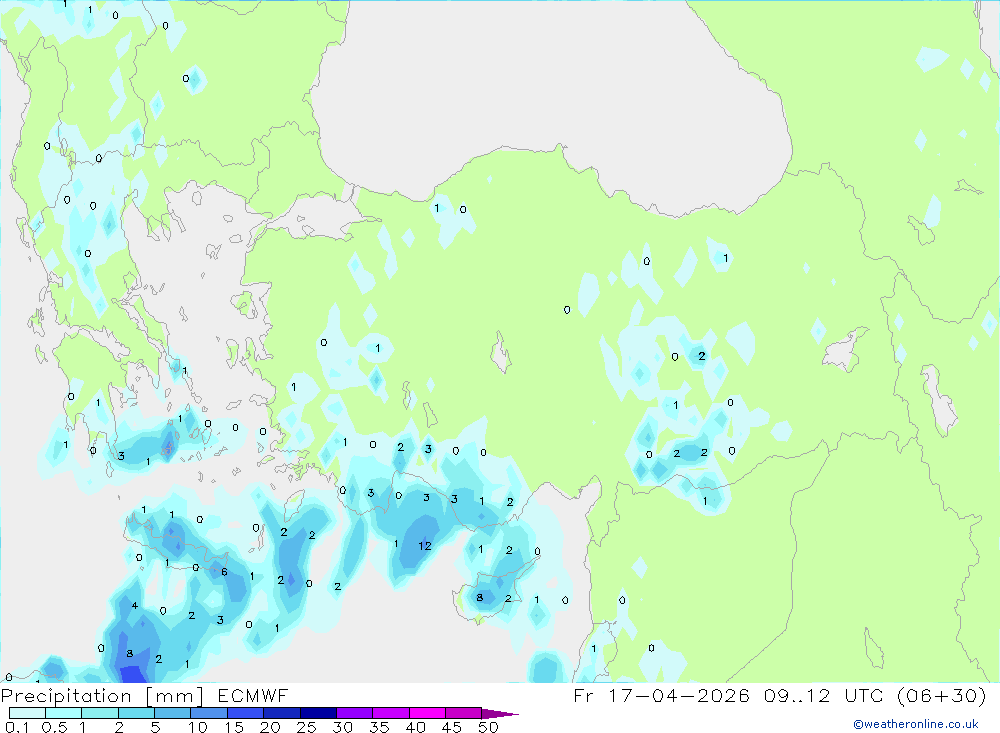Screen dimensions: 1000x733
Task: Pick the 15–20 mm legend swatch
Action: tap(246, 713)
